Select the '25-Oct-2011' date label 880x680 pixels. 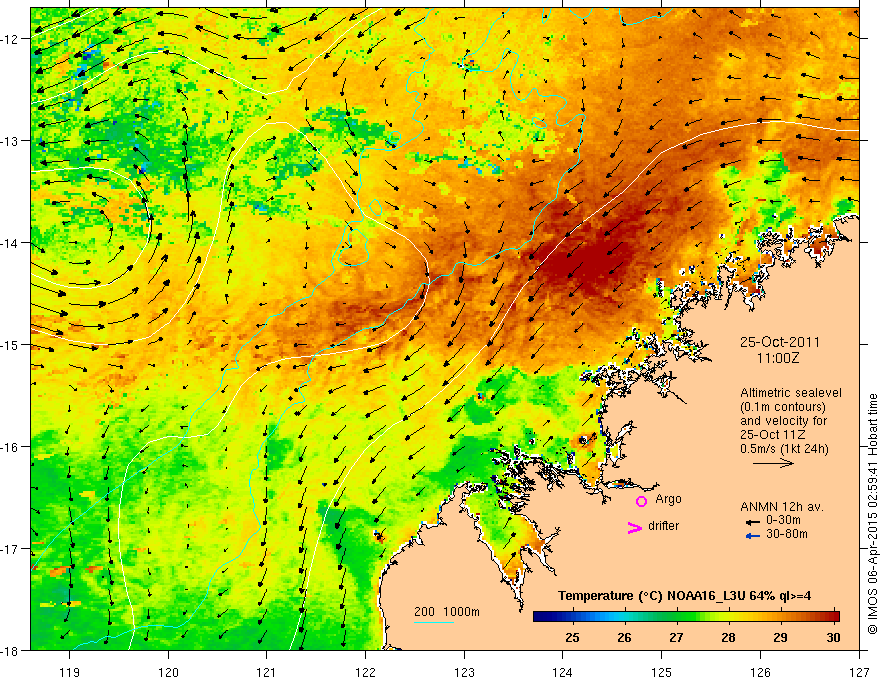[780, 342]
